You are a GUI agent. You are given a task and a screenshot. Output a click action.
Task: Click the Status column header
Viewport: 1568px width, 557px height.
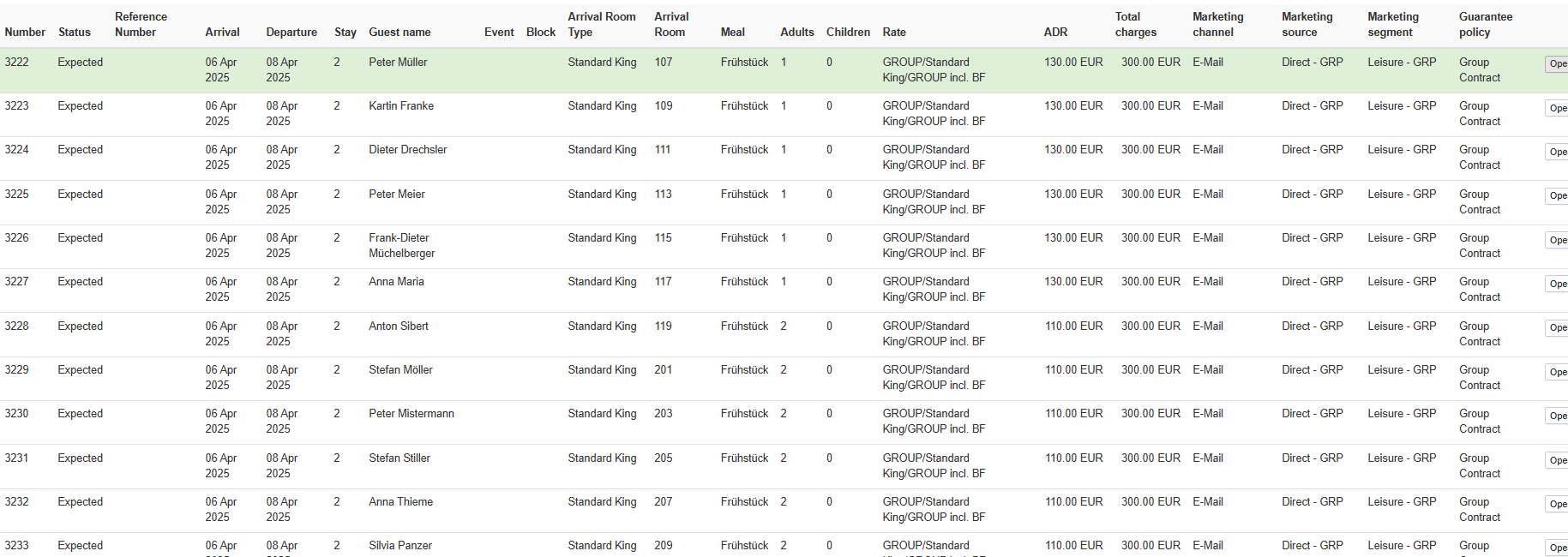pyautogui.click(x=74, y=33)
